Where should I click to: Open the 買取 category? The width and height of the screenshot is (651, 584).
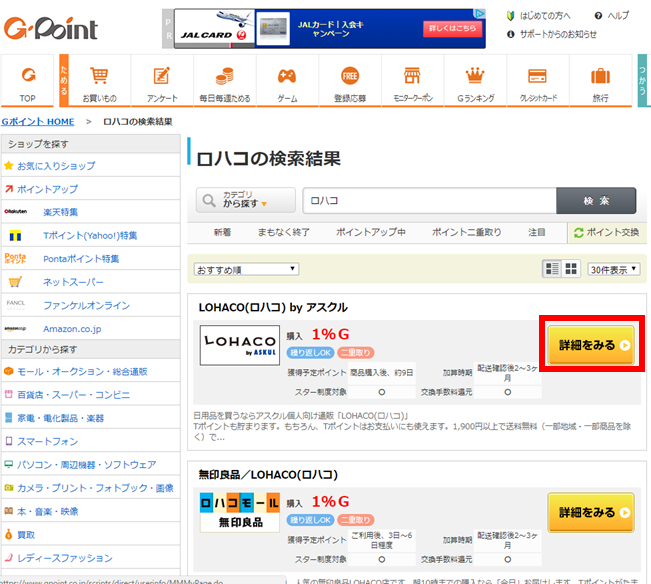[x=26, y=535]
